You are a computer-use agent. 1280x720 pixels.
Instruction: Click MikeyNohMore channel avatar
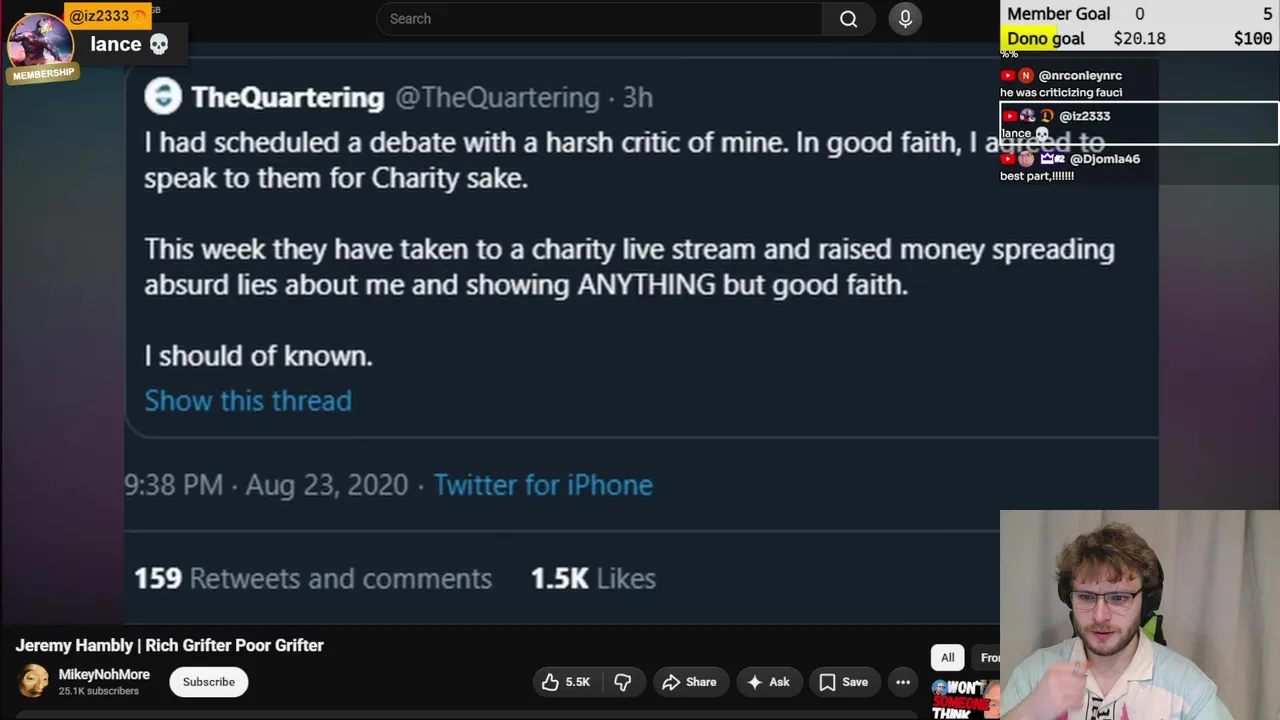tap(33, 682)
